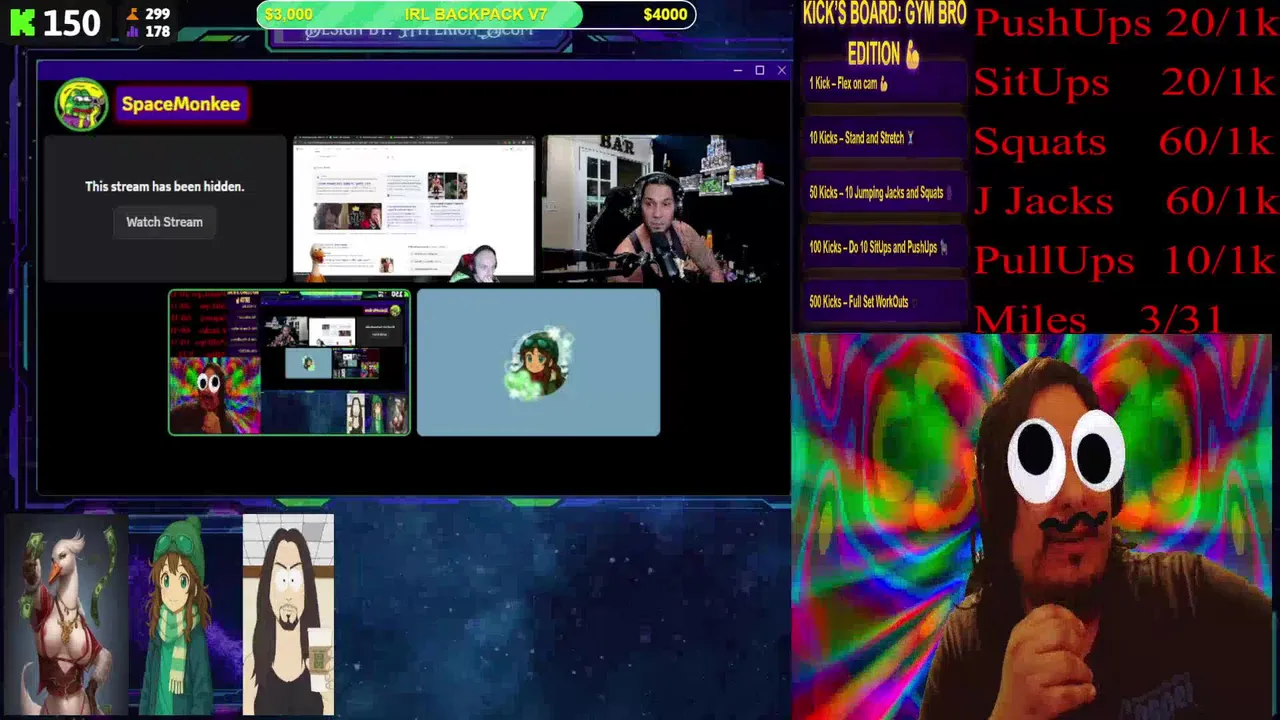Select the SpaceMonkee channel name

pos(181,104)
